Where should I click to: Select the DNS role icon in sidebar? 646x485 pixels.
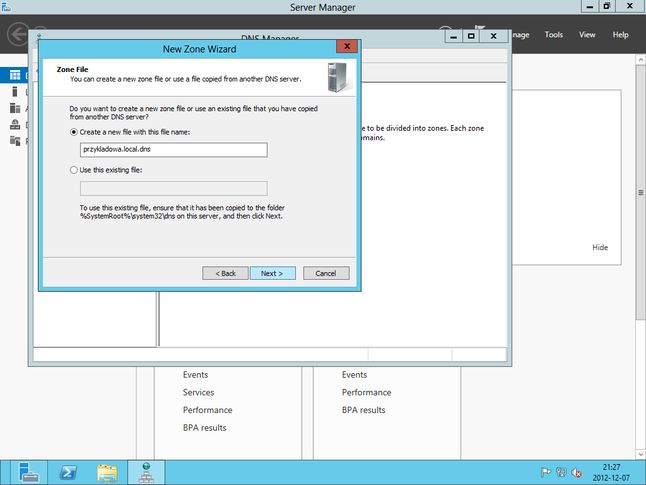15,124
